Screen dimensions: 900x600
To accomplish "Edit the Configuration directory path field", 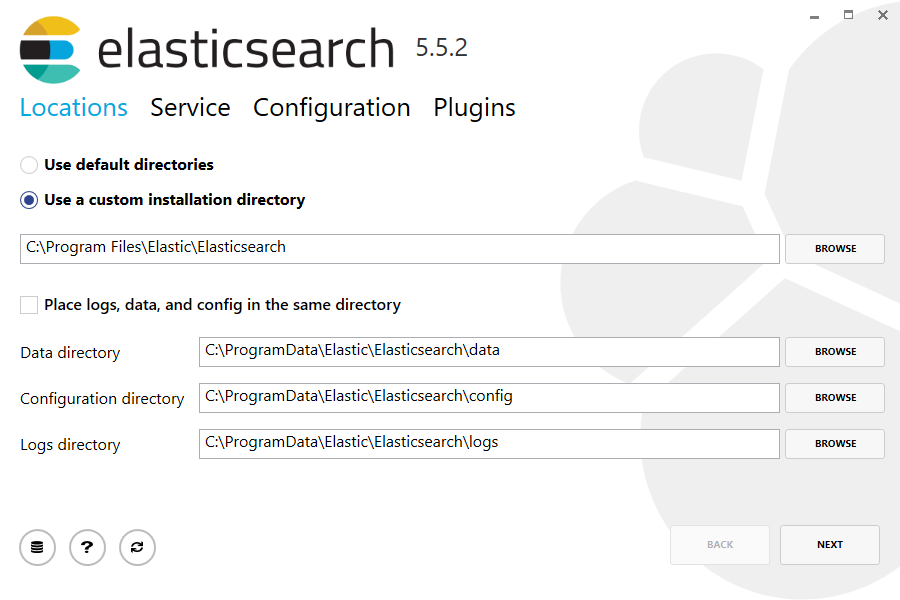I will pyautogui.click(x=489, y=398).
